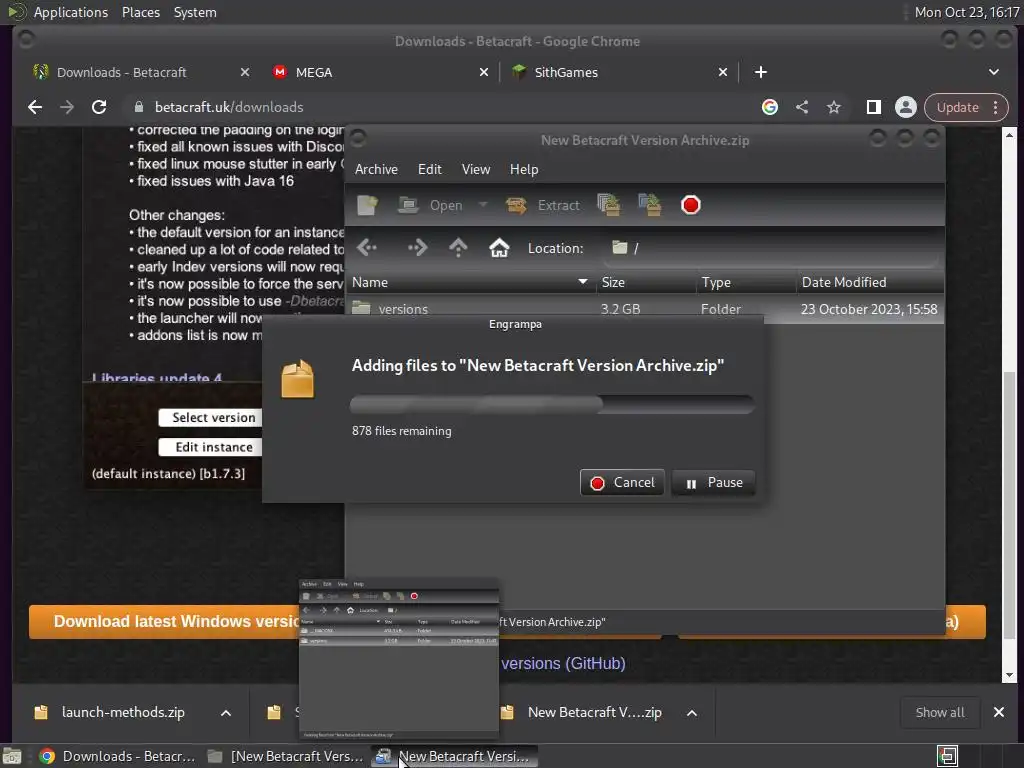Open New Betacraft V....zip download item
Screen dimensions: 1024x768
(x=583, y=712)
